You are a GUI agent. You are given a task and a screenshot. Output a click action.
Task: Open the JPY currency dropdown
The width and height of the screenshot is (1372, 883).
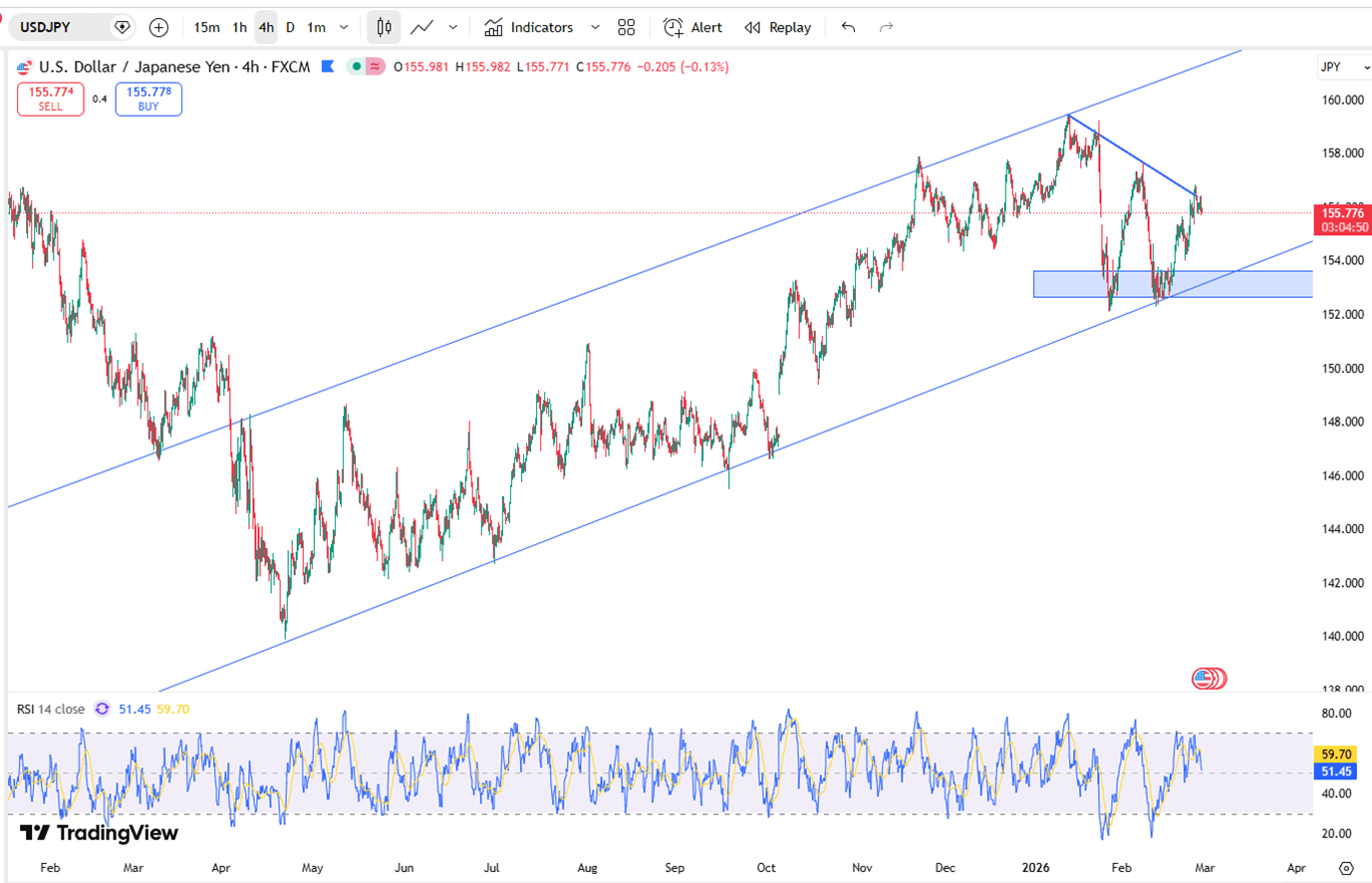[x=1343, y=67]
